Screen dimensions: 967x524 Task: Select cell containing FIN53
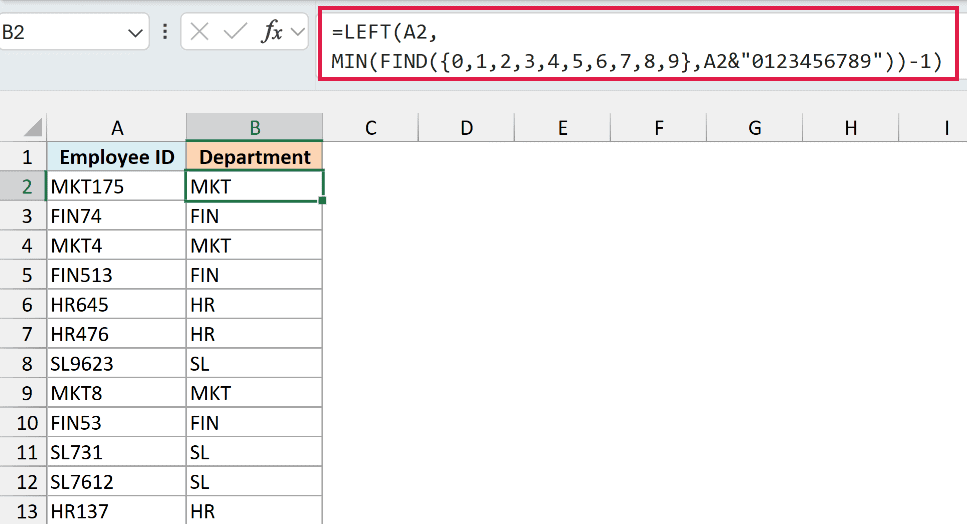(x=117, y=423)
